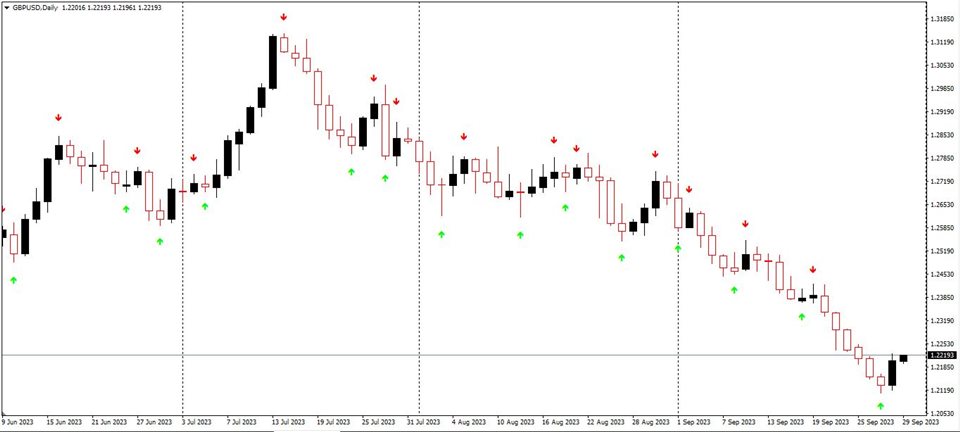Click the 1.25850 price axis label
Screen dimensions: 960x432
point(941,228)
